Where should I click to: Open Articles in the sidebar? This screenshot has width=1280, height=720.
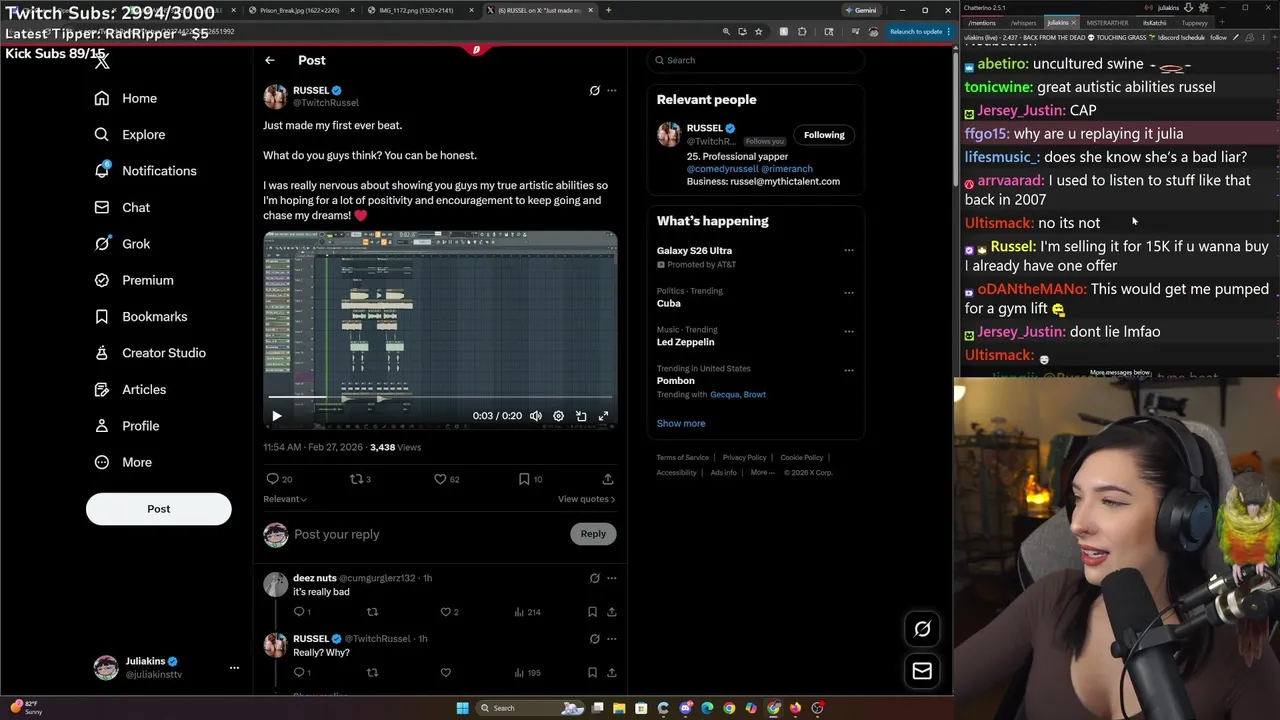pyautogui.click(x=130, y=389)
